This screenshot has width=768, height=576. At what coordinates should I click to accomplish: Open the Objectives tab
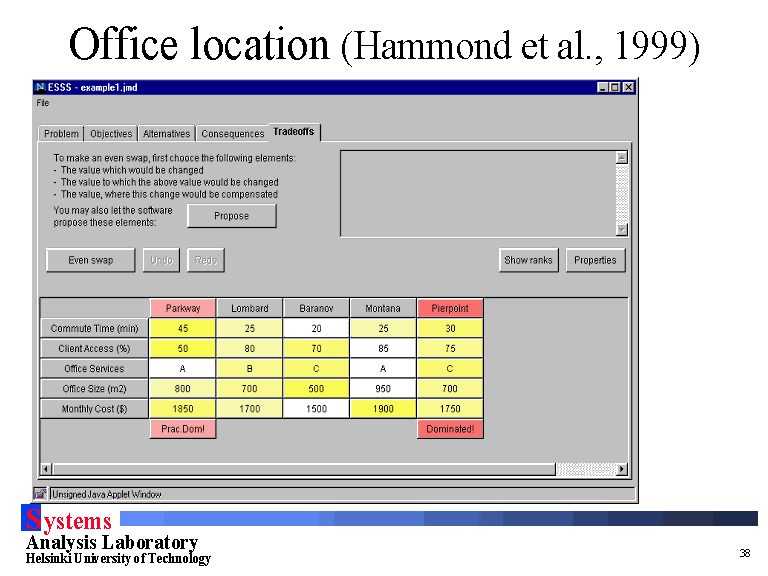[x=110, y=134]
